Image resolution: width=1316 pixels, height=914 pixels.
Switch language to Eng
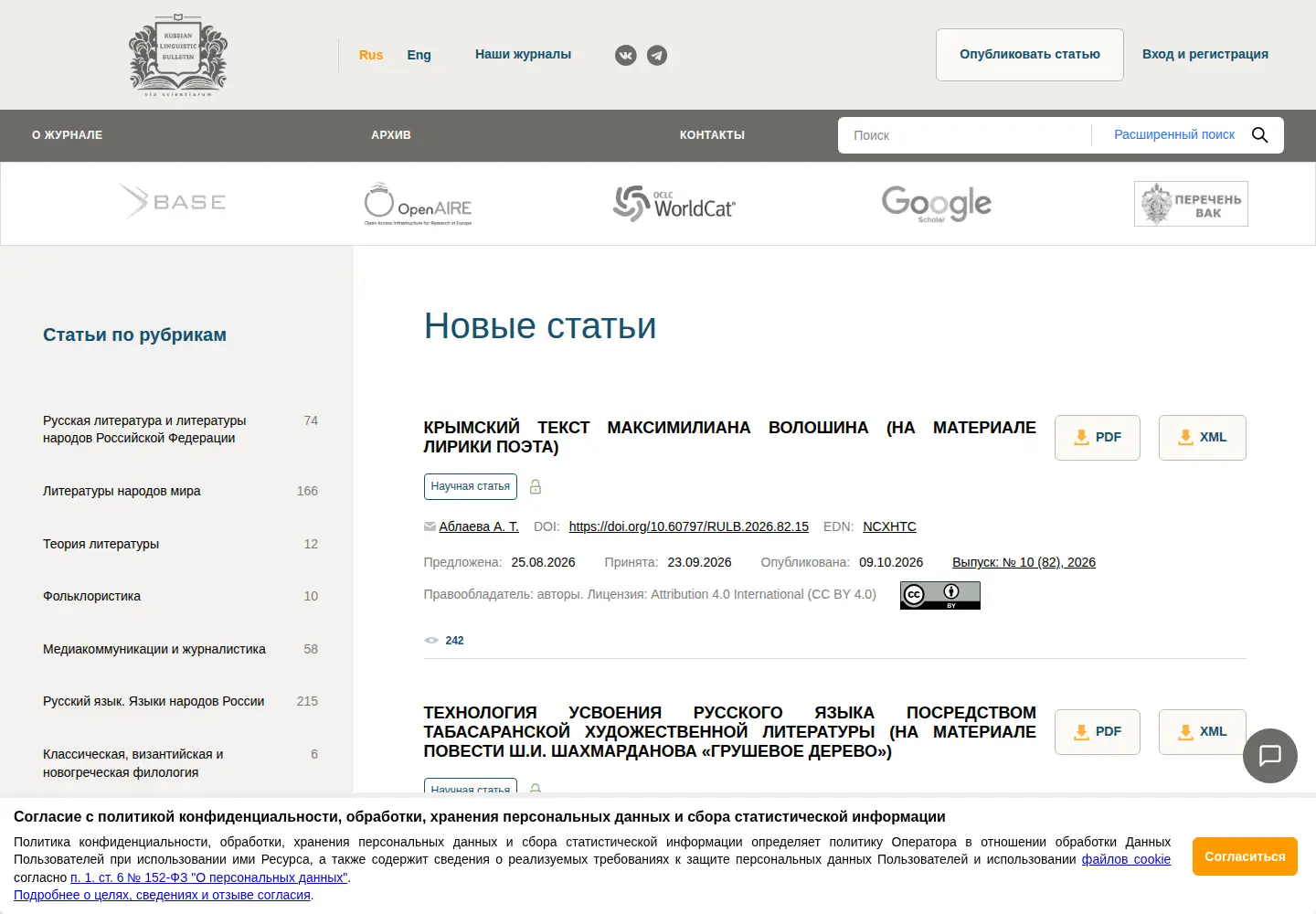pos(419,55)
